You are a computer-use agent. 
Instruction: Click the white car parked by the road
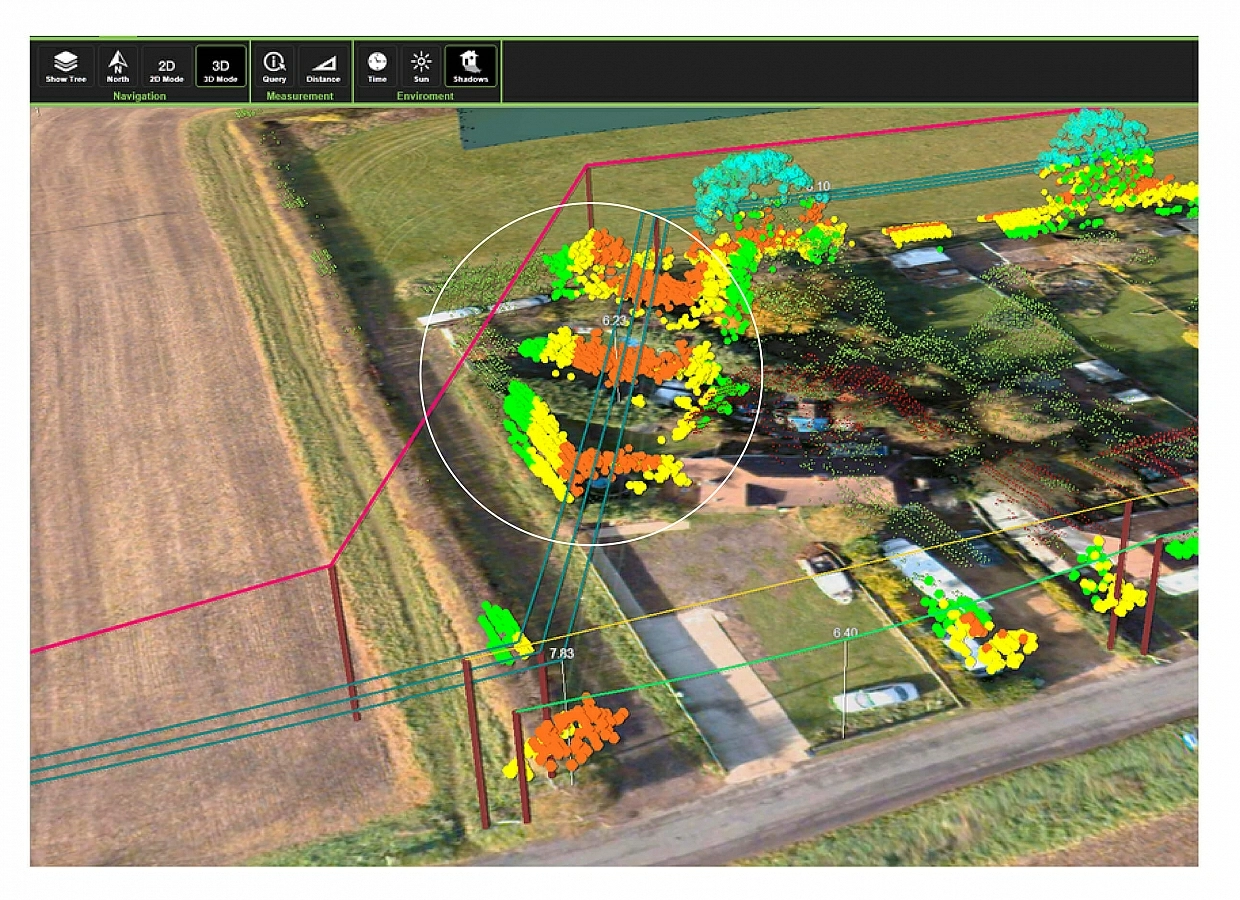click(x=875, y=697)
